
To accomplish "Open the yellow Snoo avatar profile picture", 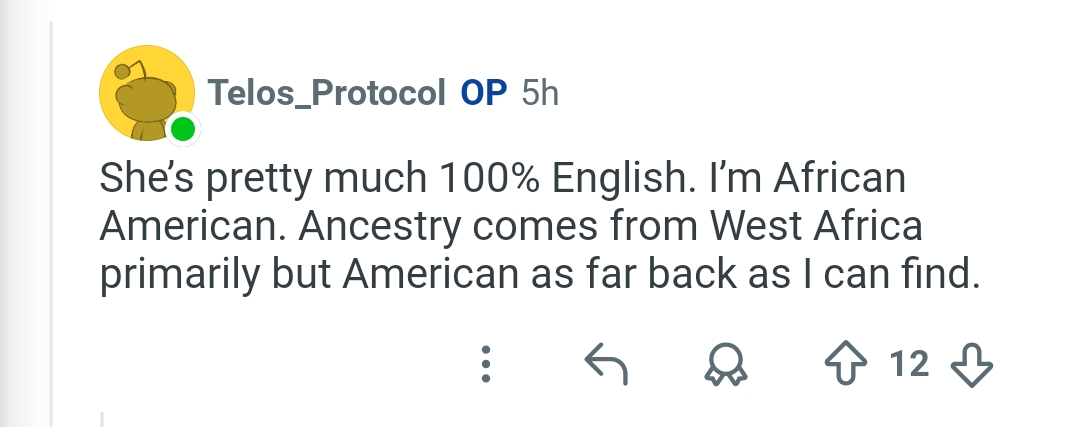I will (147, 93).
